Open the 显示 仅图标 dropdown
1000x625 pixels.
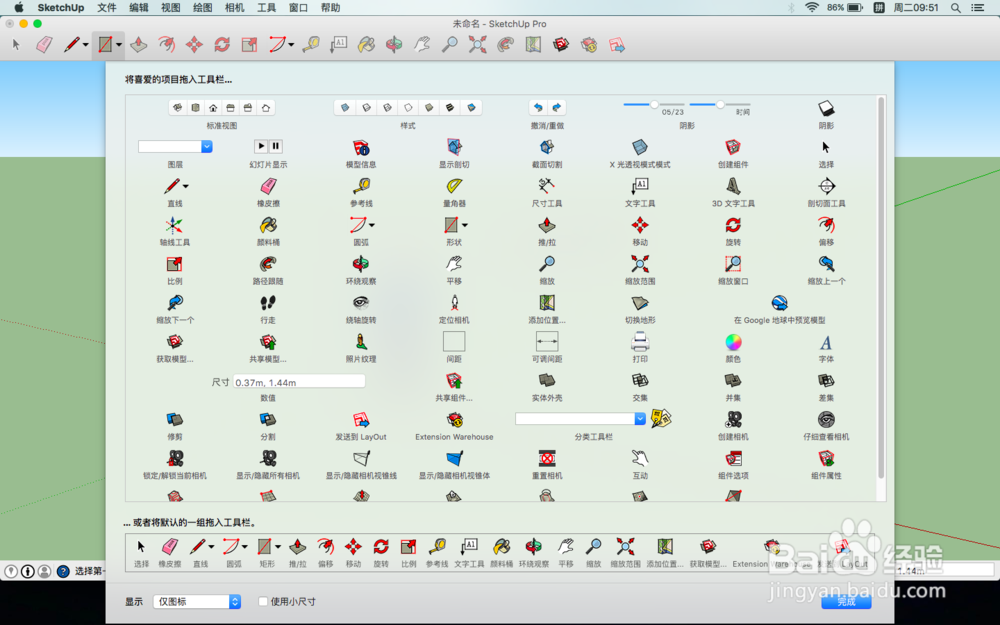197,601
